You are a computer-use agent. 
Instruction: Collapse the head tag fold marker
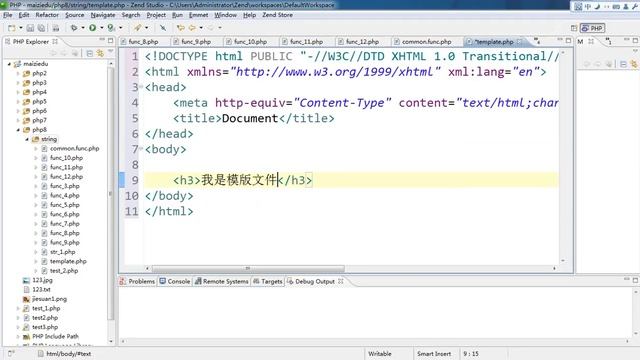coord(141,87)
